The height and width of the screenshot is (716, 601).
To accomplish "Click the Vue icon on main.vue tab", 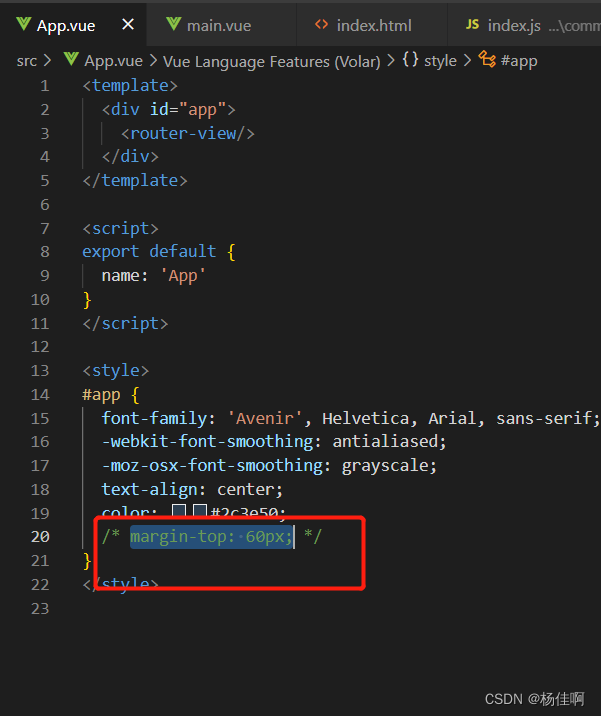I will 174,24.
